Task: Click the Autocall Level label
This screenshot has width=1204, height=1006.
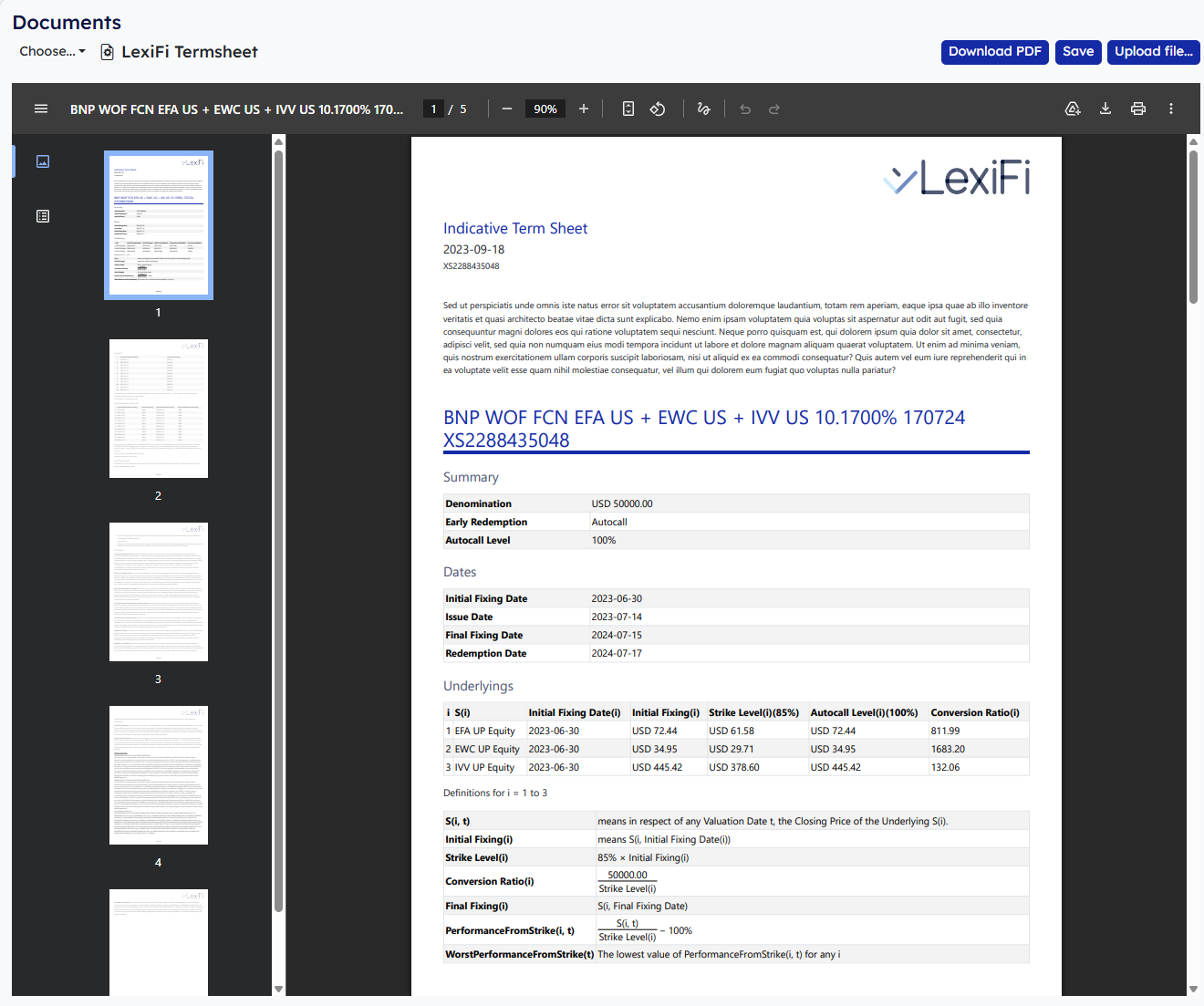Action: pos(478,540)
